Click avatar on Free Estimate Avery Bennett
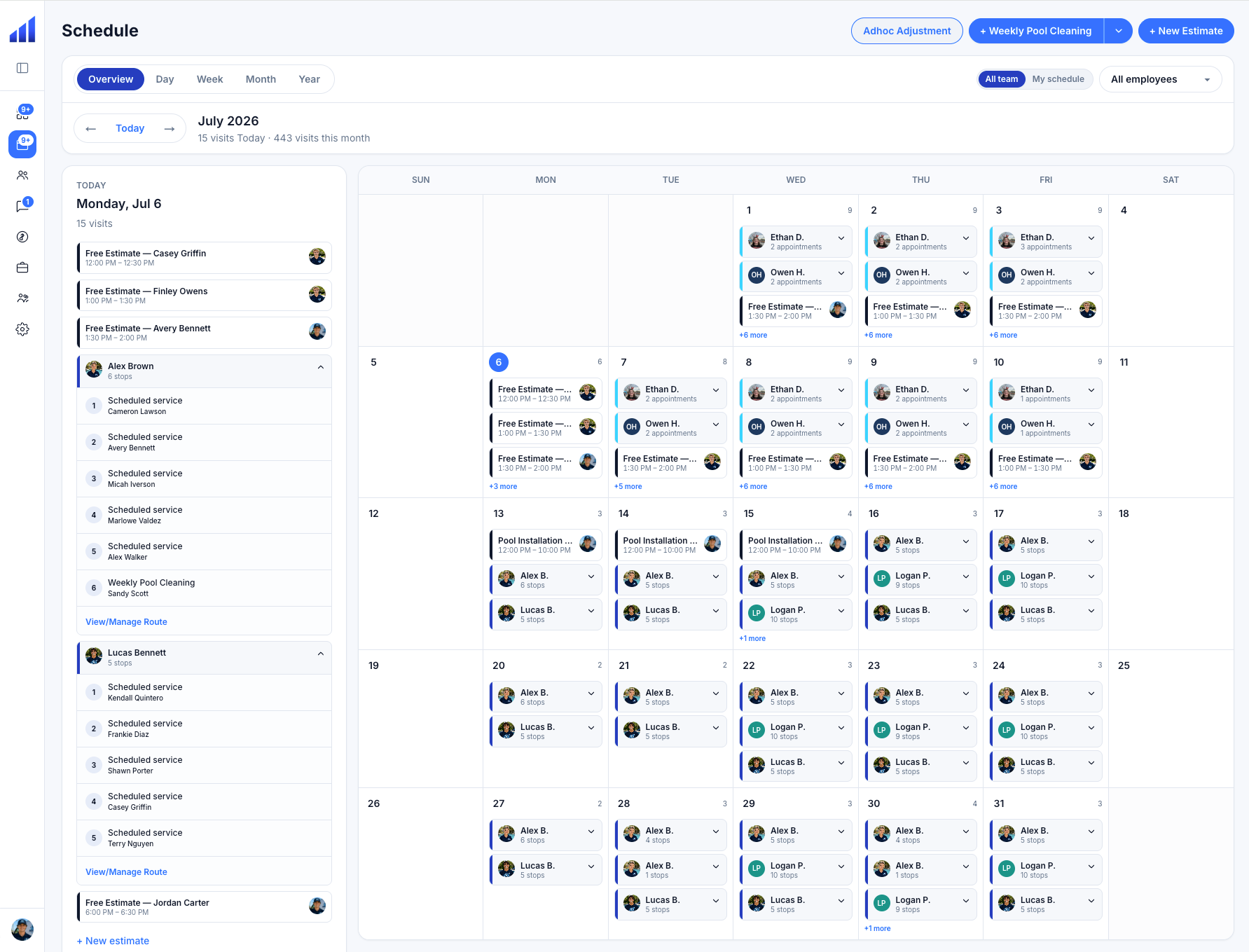 (x=317, y=331)
